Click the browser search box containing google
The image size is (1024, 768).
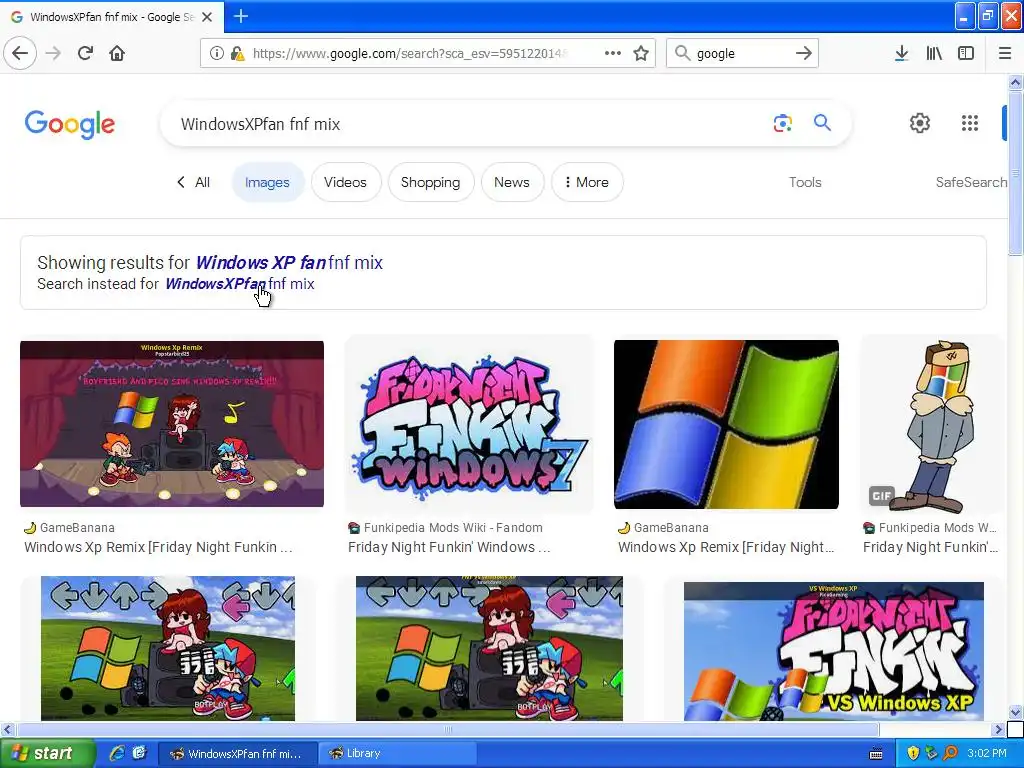click(x=741, y=54)
